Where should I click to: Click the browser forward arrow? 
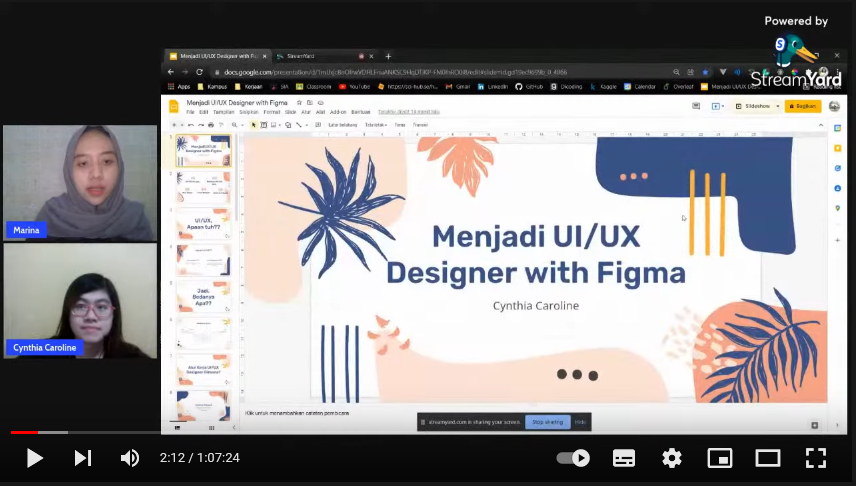(185, 72)
